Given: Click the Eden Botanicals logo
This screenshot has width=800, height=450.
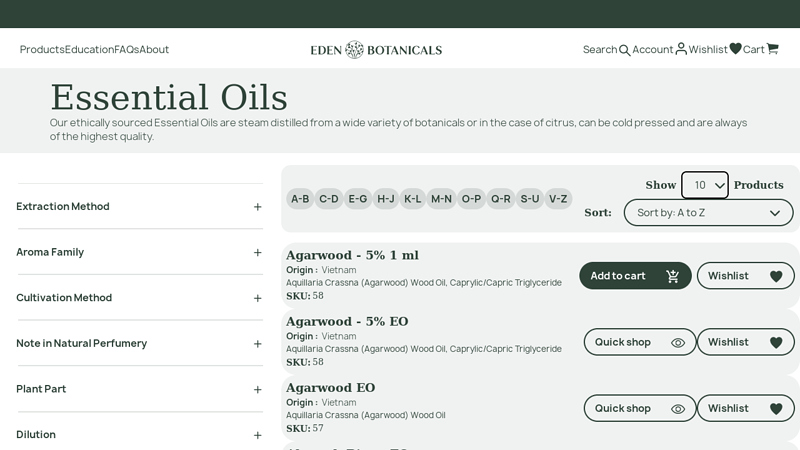Looking at the screenshot, I should pos(376,49).
